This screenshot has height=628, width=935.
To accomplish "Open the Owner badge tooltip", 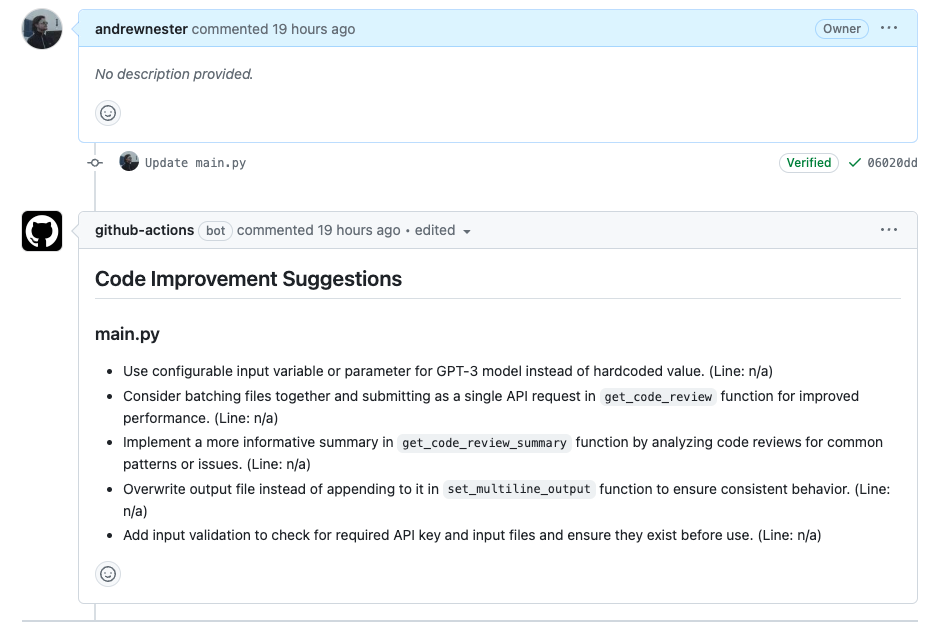I will 841,29.
